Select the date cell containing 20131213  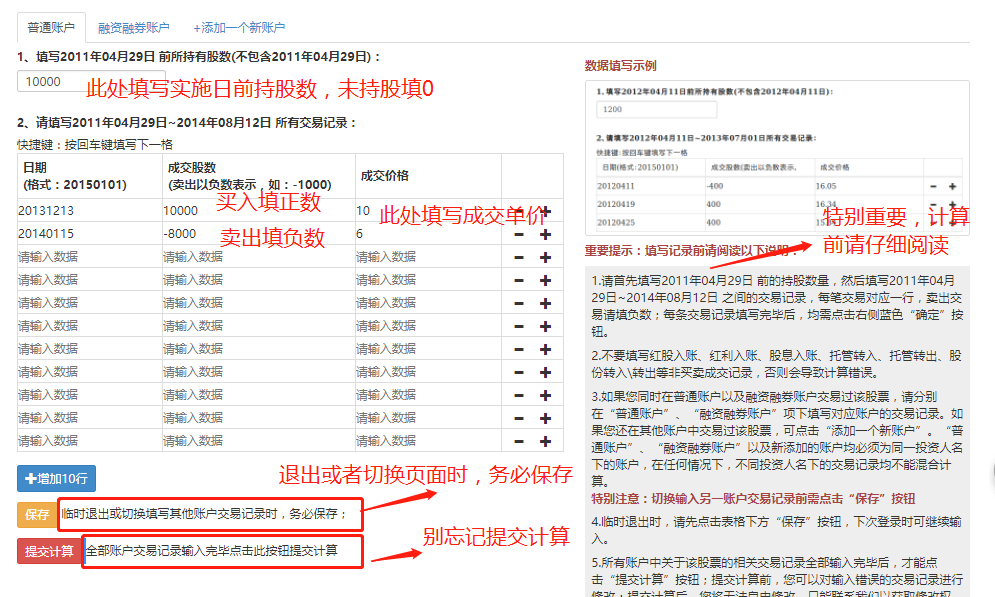click(x=88, y=211)
